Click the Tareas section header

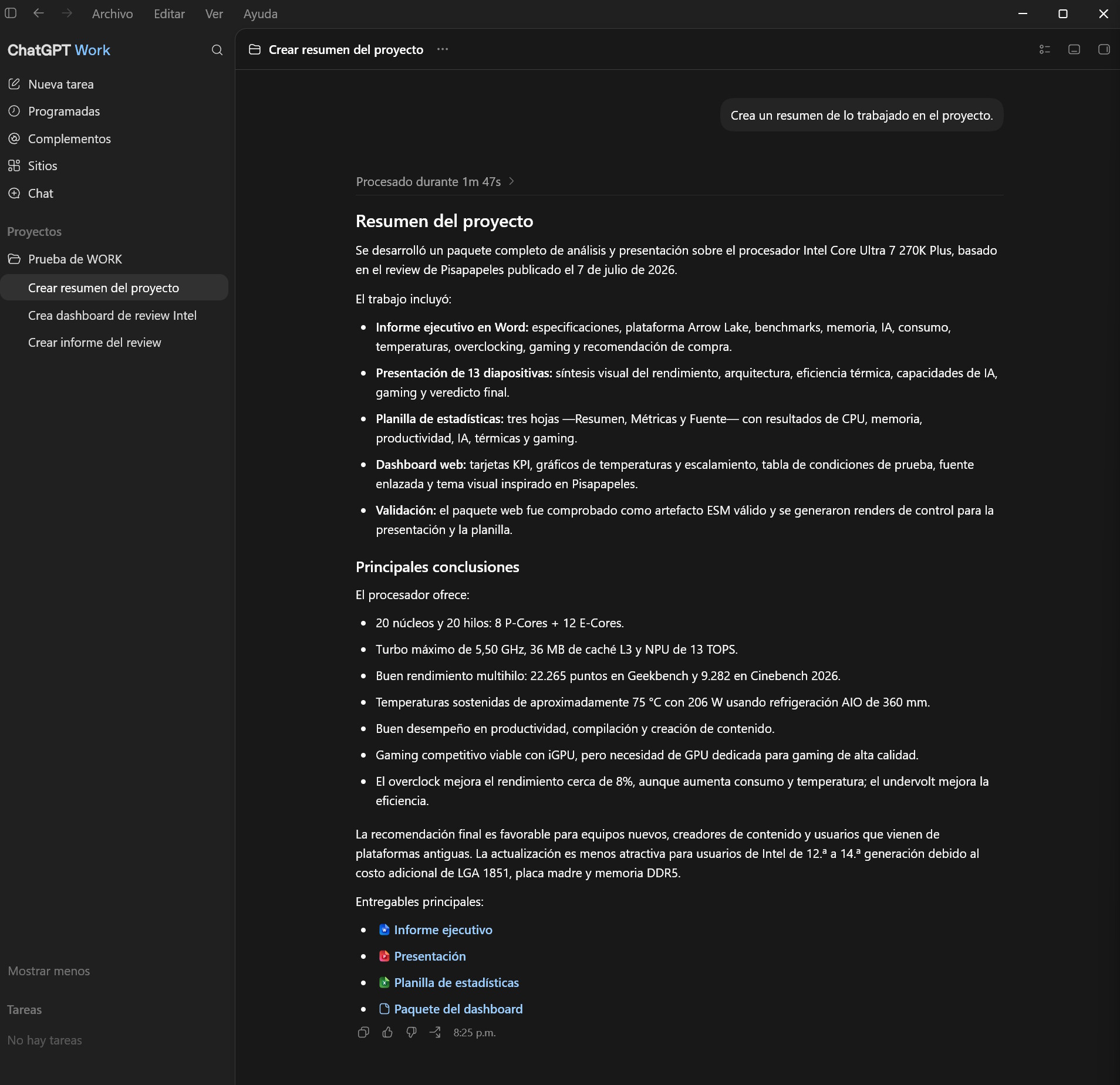(x=24, y=1009)
